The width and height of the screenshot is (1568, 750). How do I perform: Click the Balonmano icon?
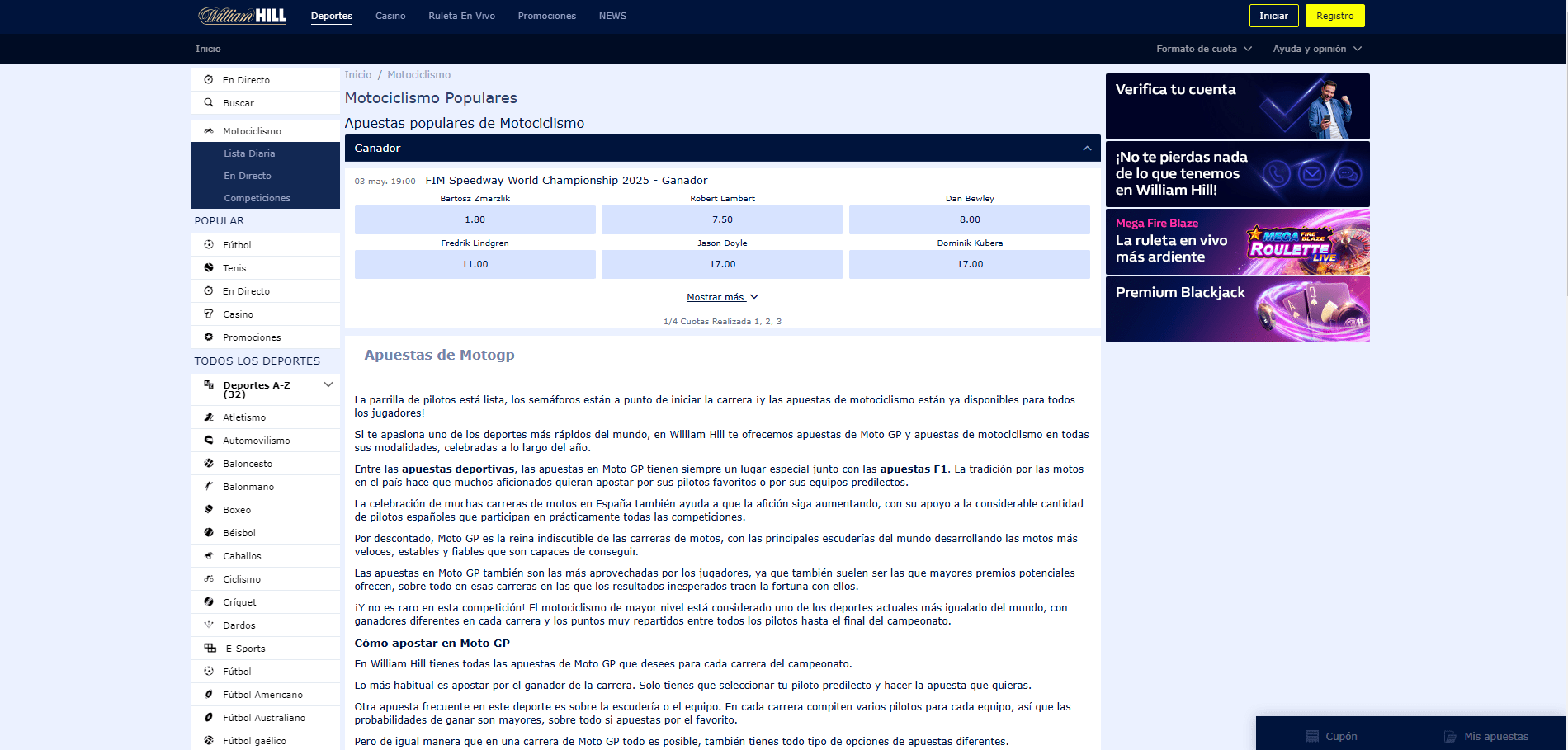click(209, 487)
